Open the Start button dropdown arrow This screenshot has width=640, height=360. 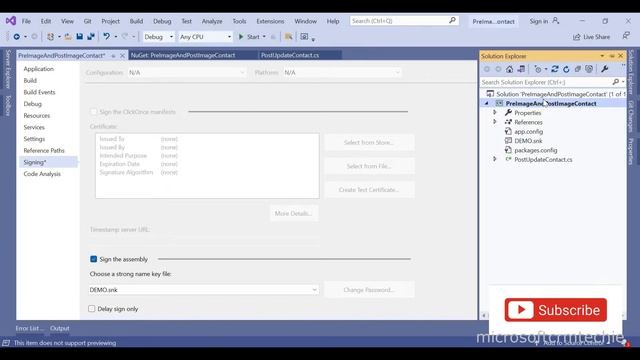tap(264, 37)
